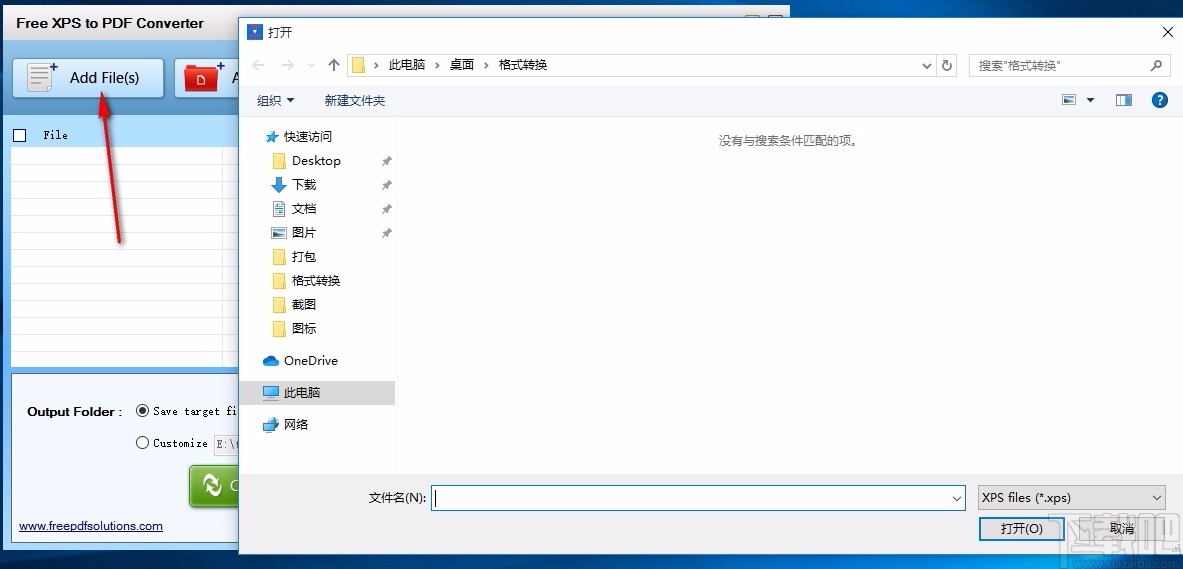Click the Customize output path field
The image size is (1183, 569).
(226, 444)
